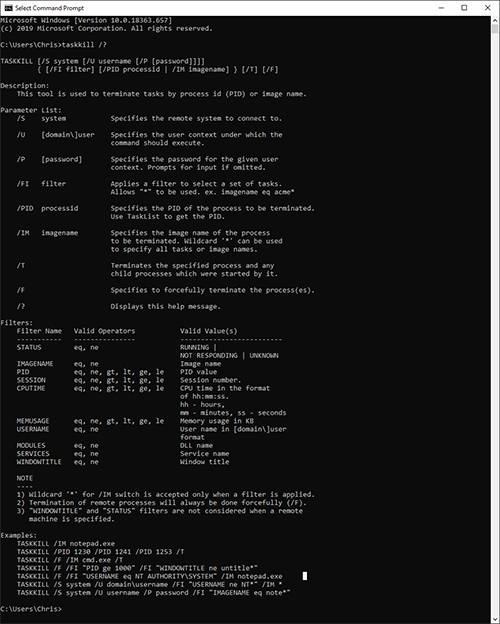Click the white selection cursor block
The height and width of the screenshot is (624, 500).
[x=305, y=576]
